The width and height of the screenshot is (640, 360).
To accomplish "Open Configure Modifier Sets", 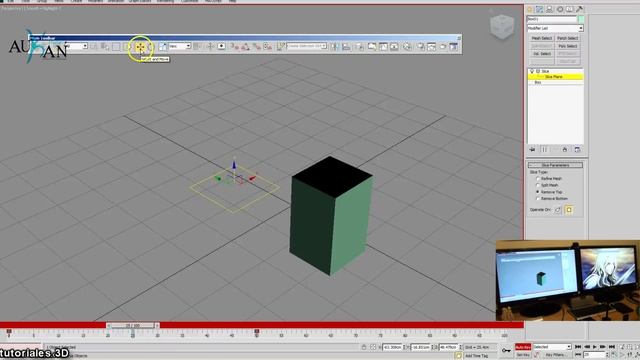I will (x=577, y=149).
